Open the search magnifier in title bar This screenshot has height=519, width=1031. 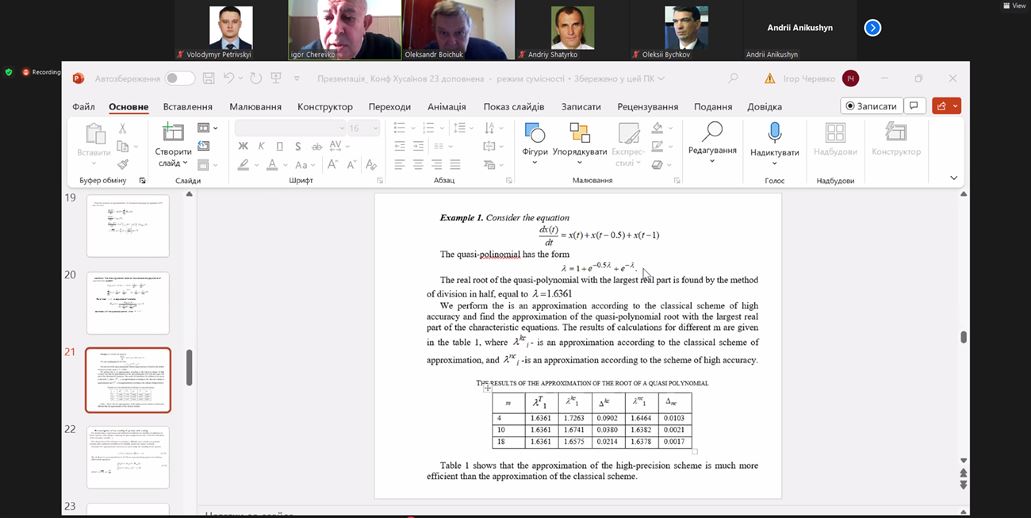(733, 78)
